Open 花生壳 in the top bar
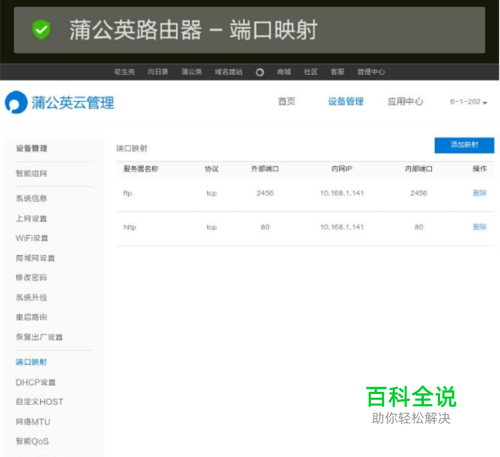Image resolution: width=500 pixels, height=457 pixels. point(124,72)
